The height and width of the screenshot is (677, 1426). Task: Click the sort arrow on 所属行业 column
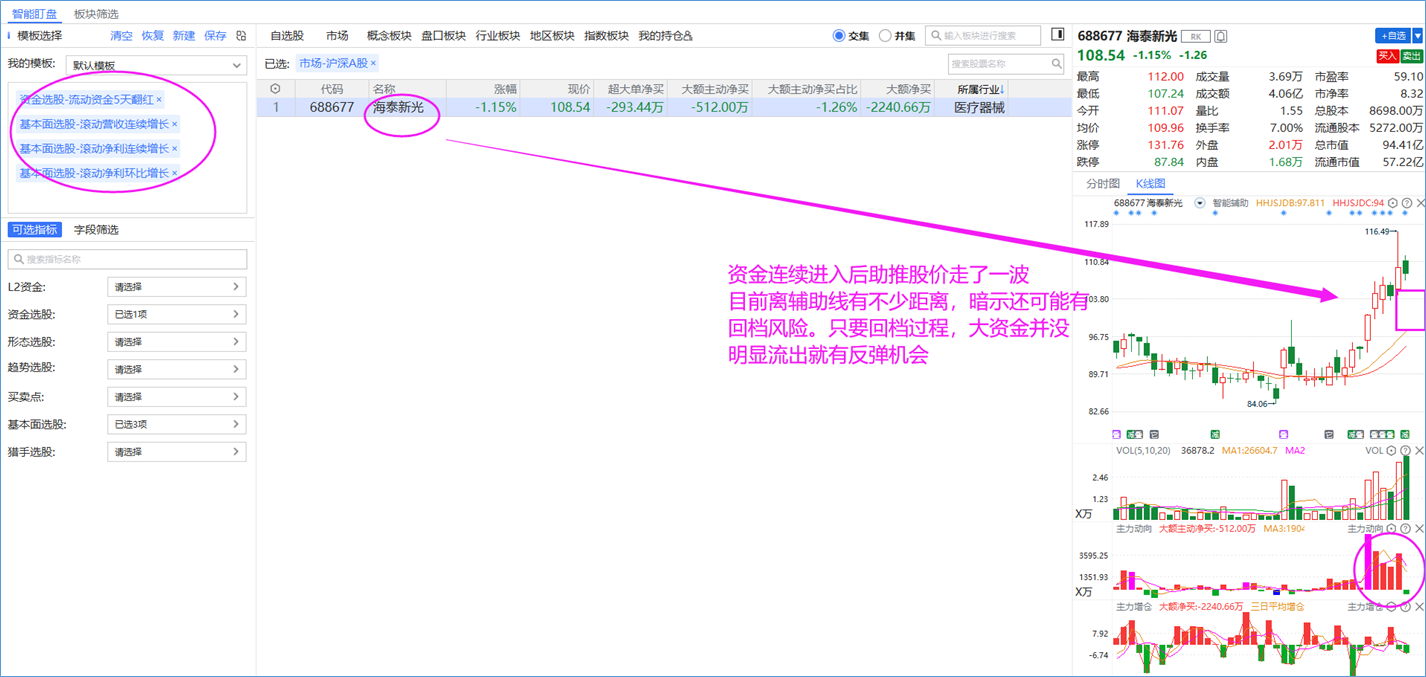point(1002,89)
